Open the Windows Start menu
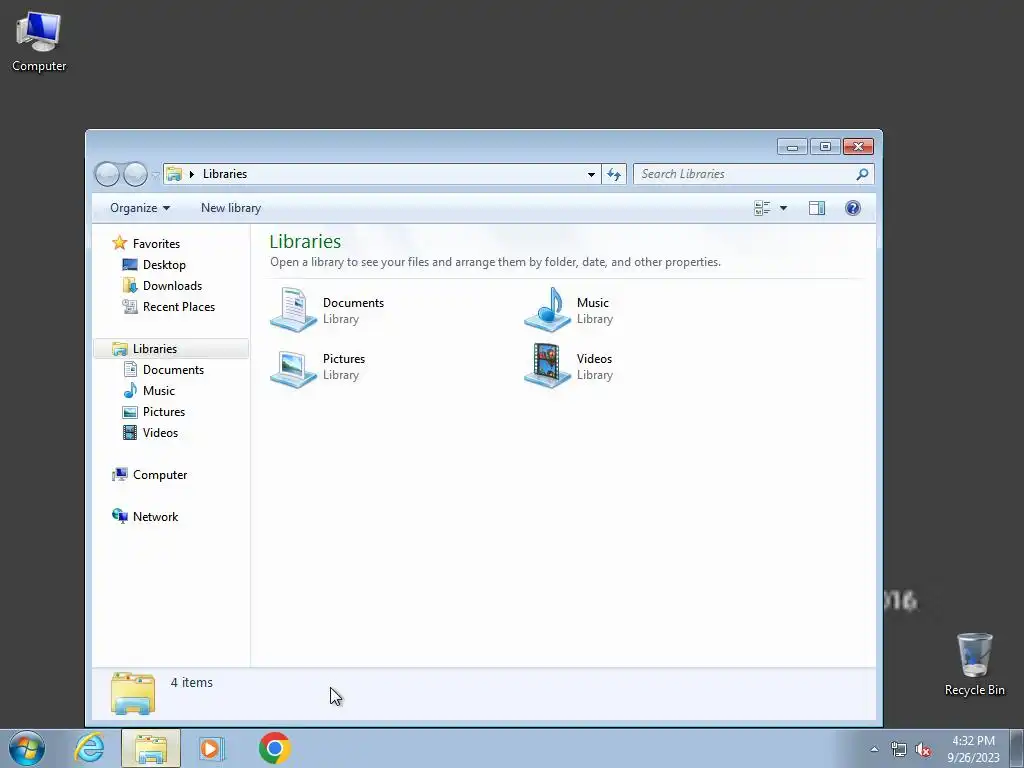The width and height of the screenshot is (1024, 768). (x=27, y=748)
